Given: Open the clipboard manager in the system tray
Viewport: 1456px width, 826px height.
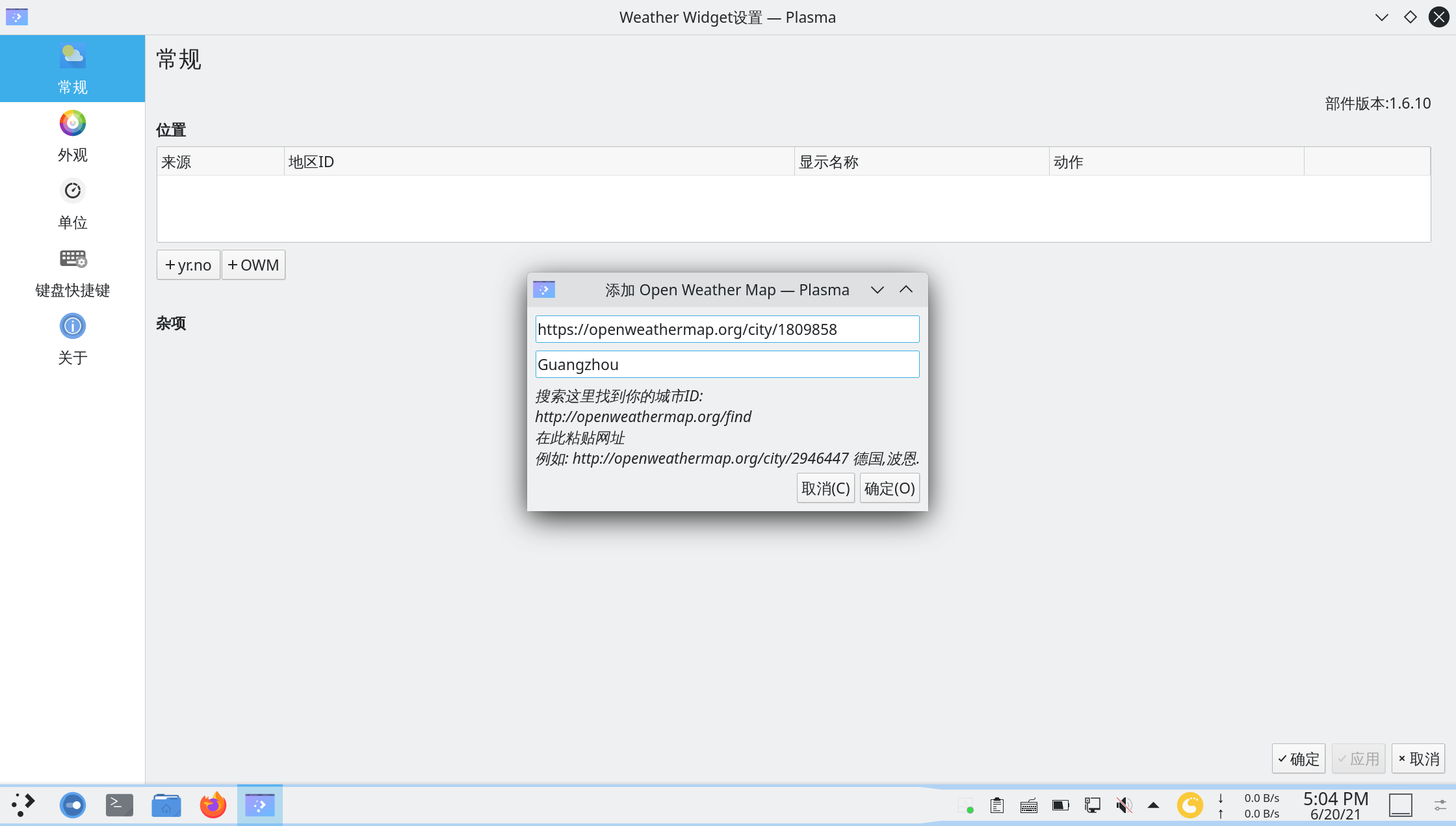Looking at the screenshot, I should tap(998, 805).
